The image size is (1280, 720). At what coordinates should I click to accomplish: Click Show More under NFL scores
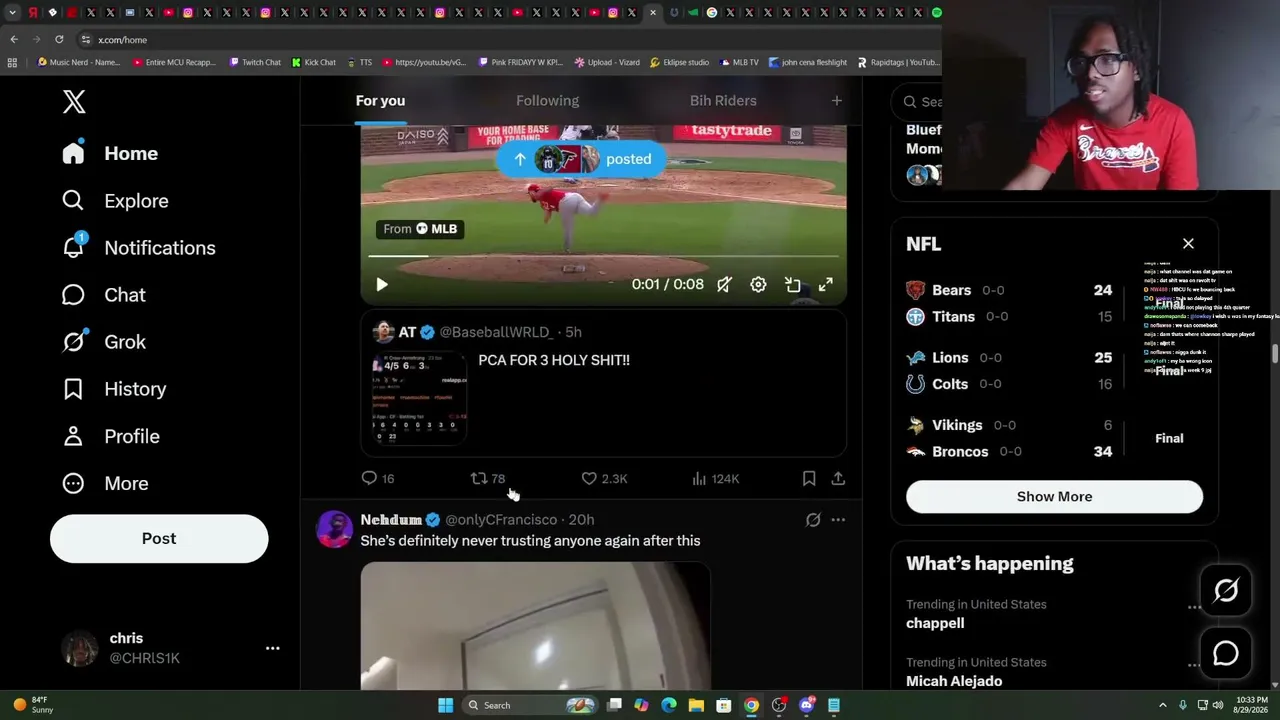1054,497
